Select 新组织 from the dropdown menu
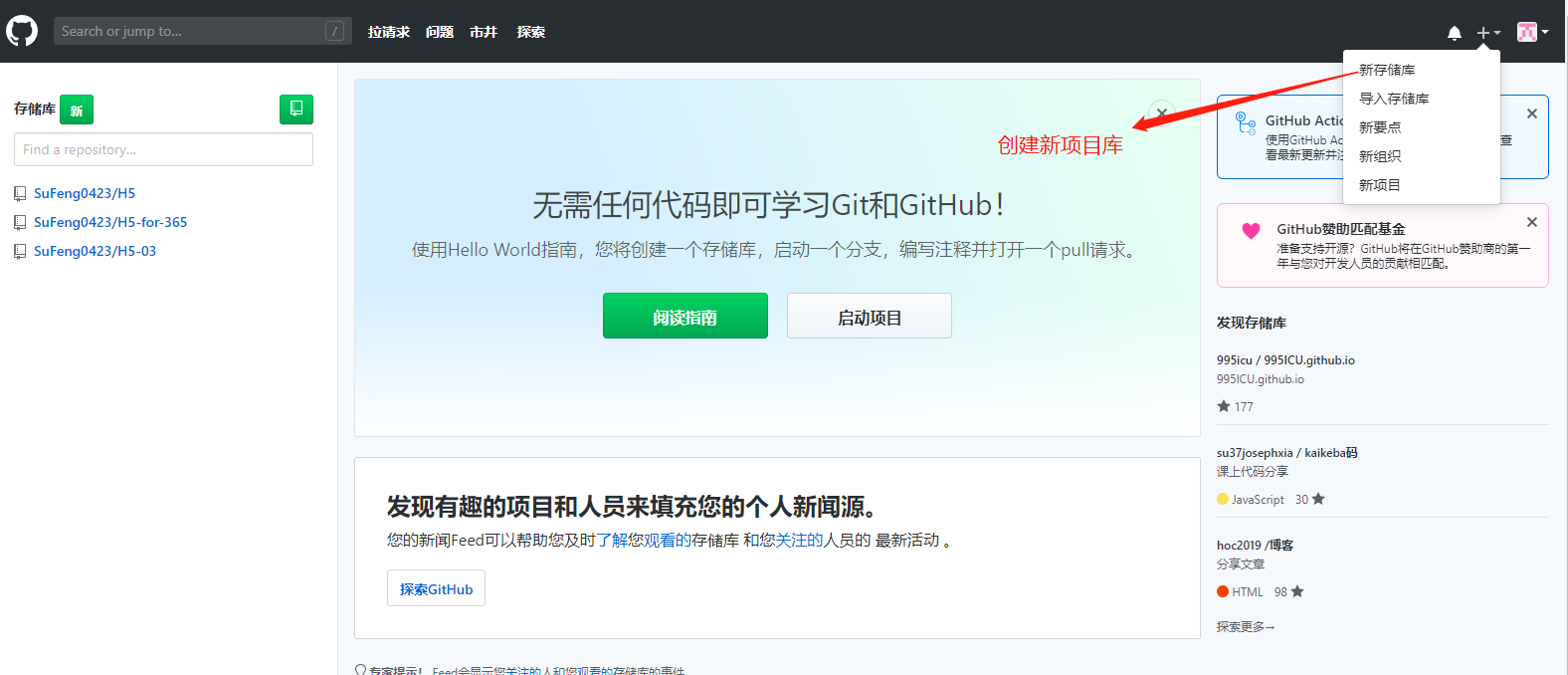This screenshot has width=1568, height=675. (1380, 156)
